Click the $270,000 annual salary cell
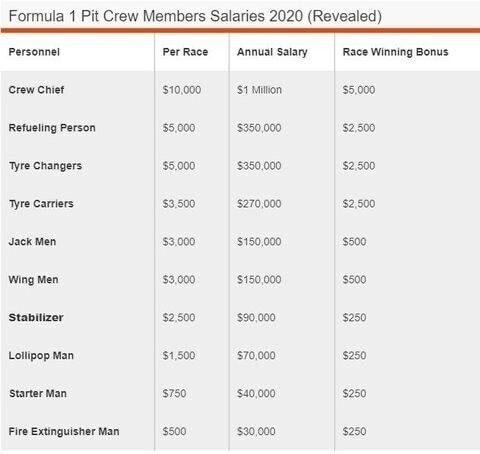Screen dimensions: 480x454 coord(259,204)
